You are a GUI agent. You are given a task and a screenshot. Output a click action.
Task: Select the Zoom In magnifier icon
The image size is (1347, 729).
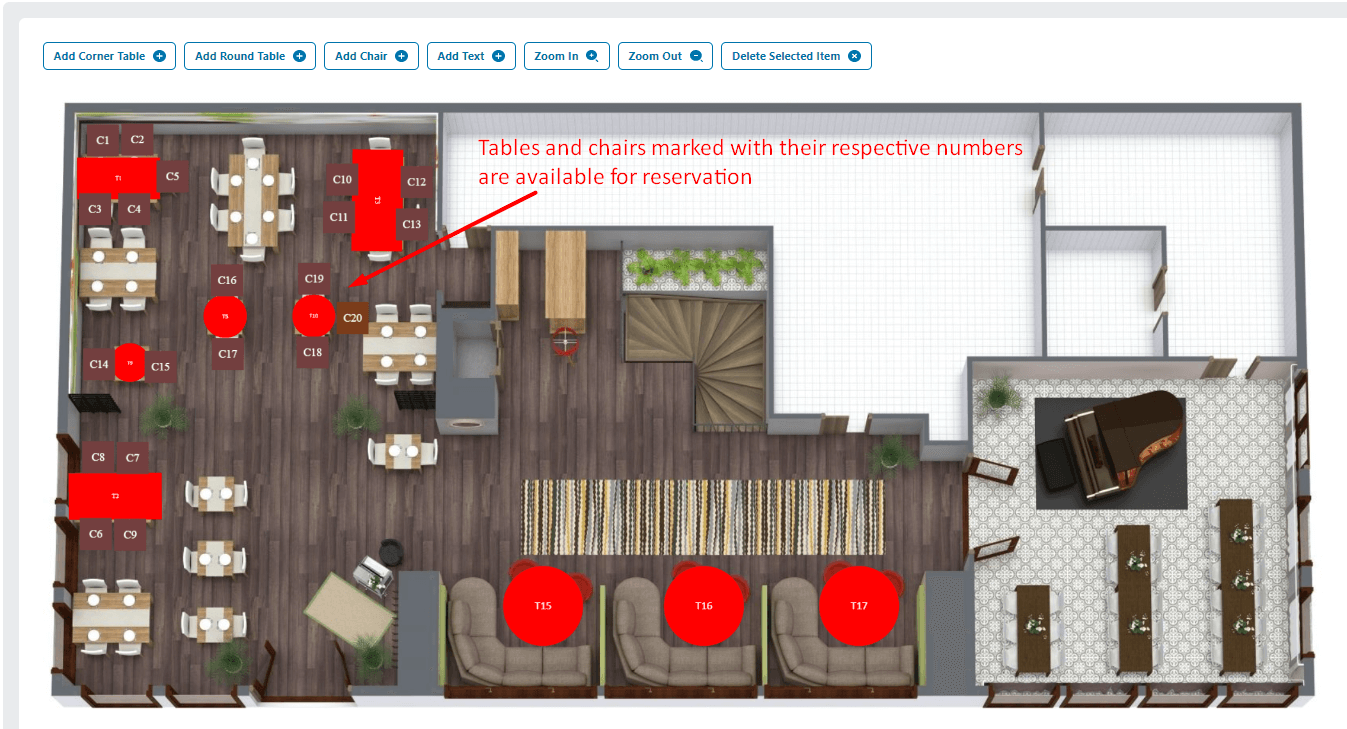[594, 56]
